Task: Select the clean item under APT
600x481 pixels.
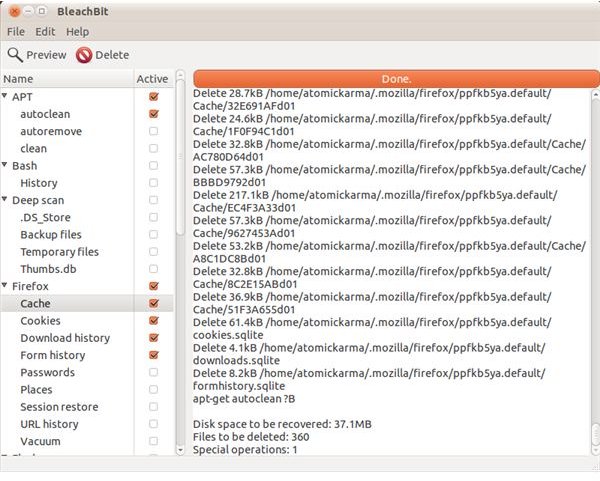Action: pyautogui.click(x=34, y=148)
